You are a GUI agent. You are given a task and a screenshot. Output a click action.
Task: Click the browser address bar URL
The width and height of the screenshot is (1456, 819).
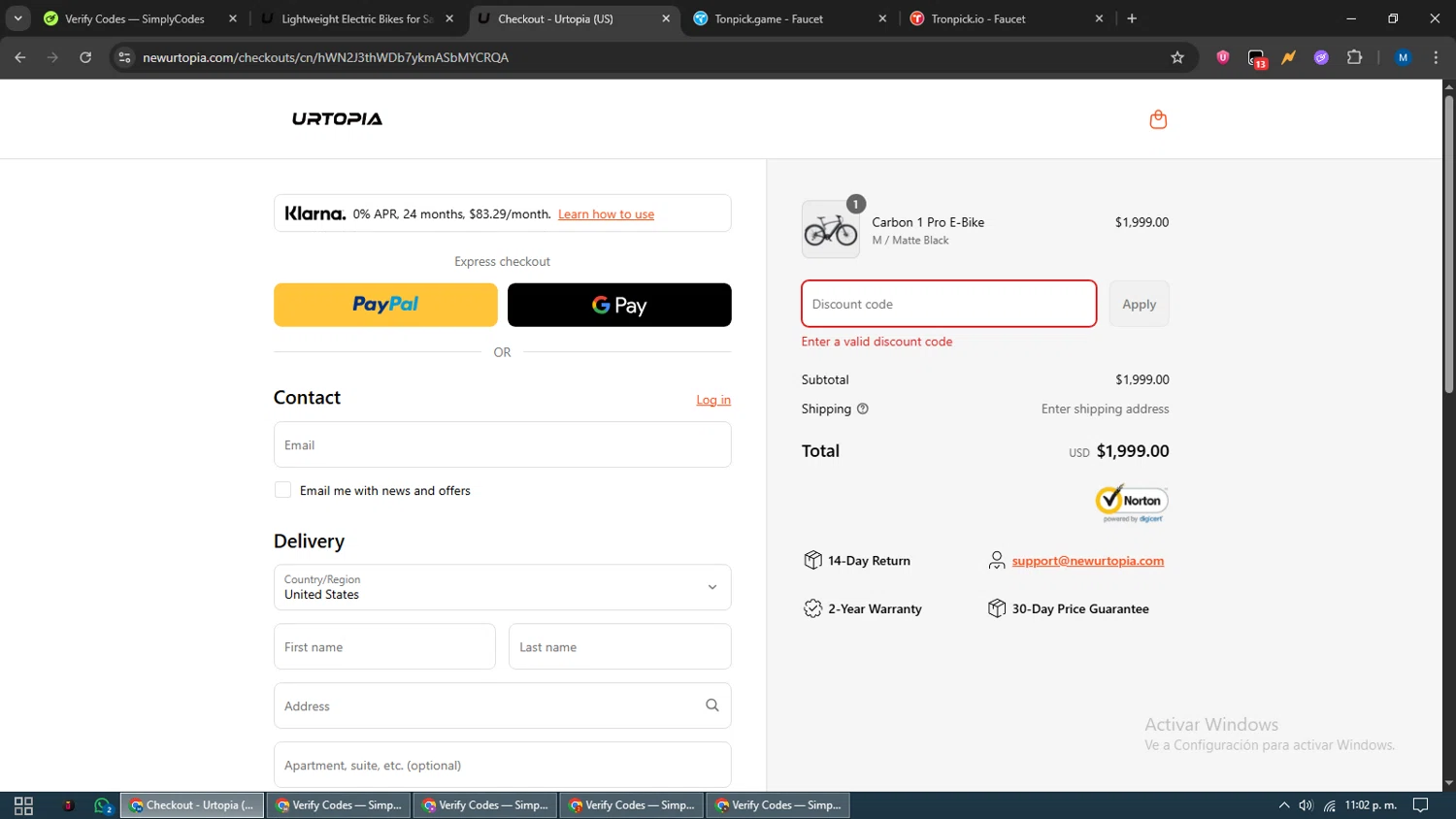[326, 57]
